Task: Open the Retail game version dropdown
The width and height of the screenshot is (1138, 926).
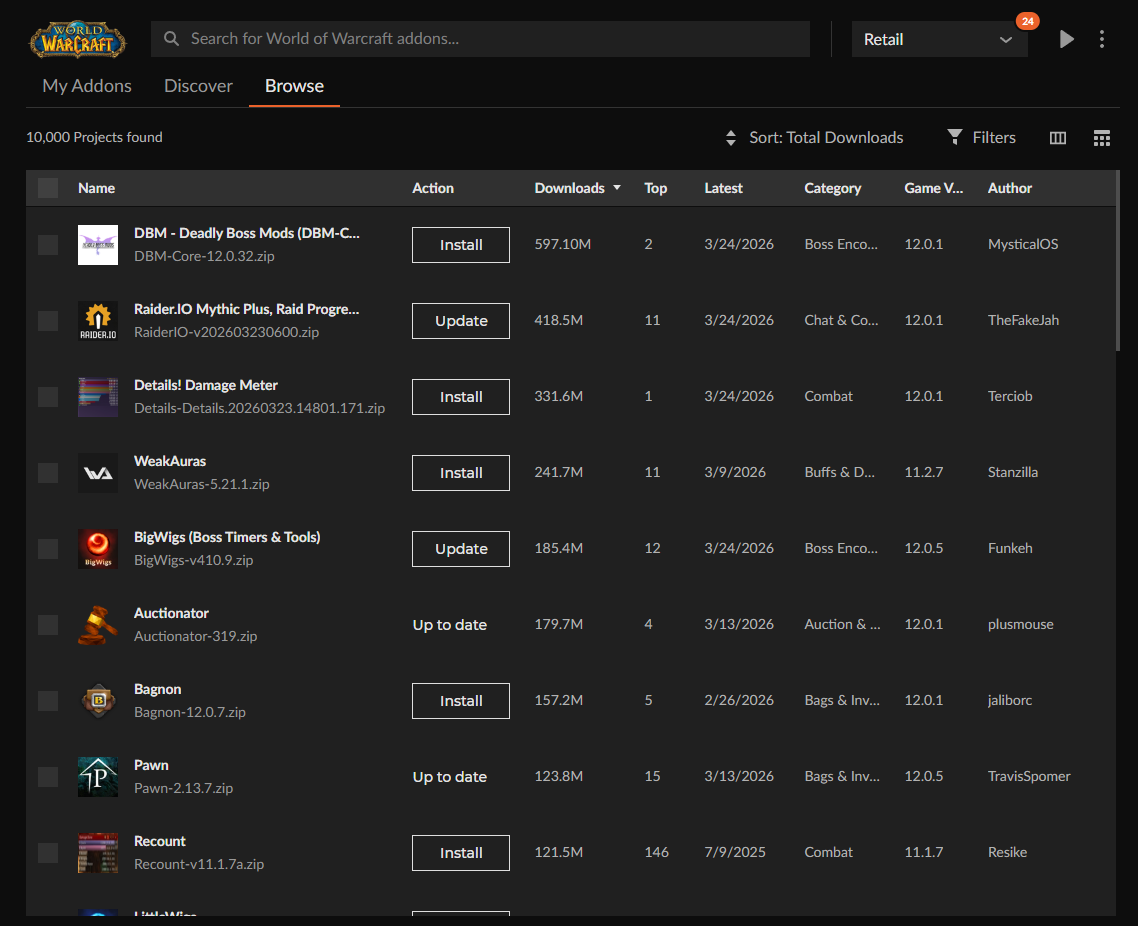Action: (939, 39)
